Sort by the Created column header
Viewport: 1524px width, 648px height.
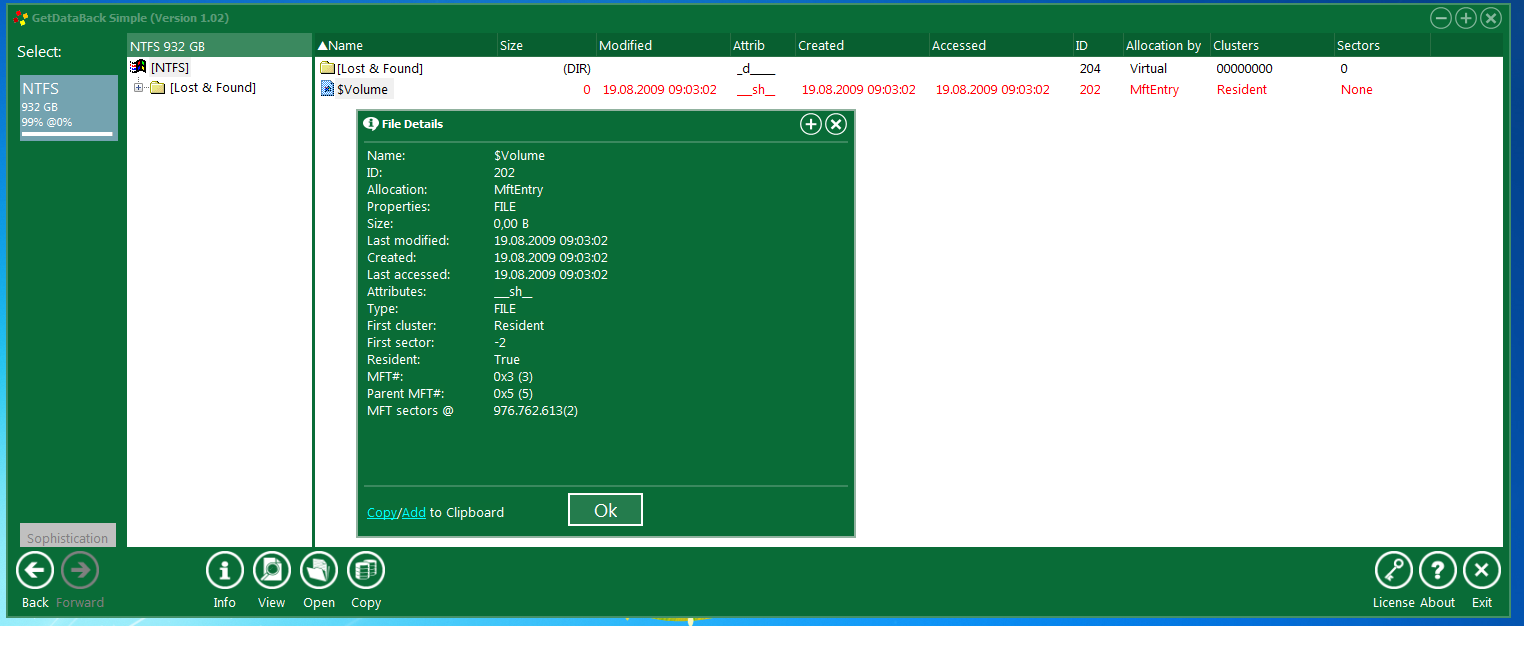click(861, 45)
